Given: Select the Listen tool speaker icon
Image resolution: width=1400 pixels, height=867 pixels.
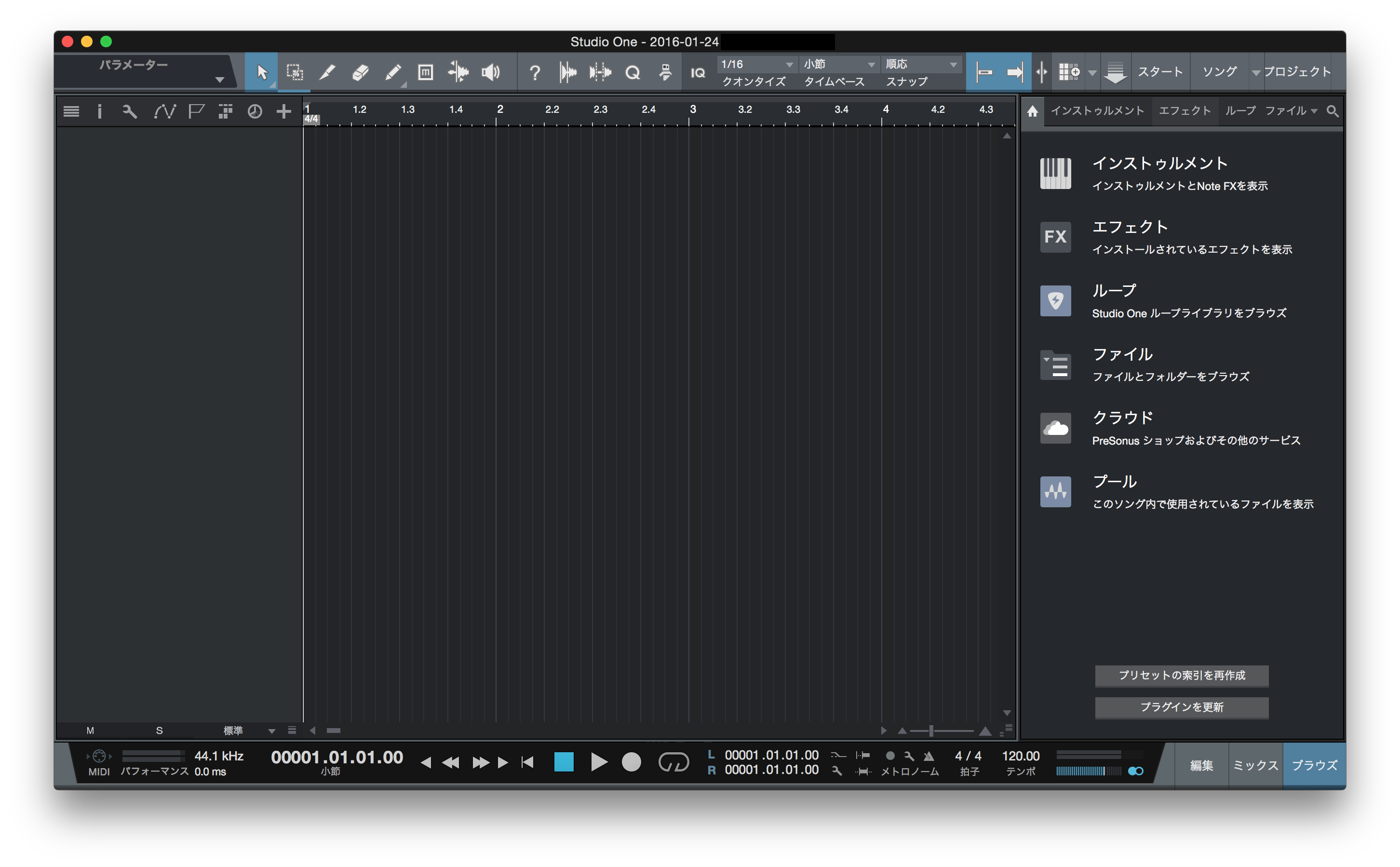Looking at the screenshot, I should click(491, 72).
